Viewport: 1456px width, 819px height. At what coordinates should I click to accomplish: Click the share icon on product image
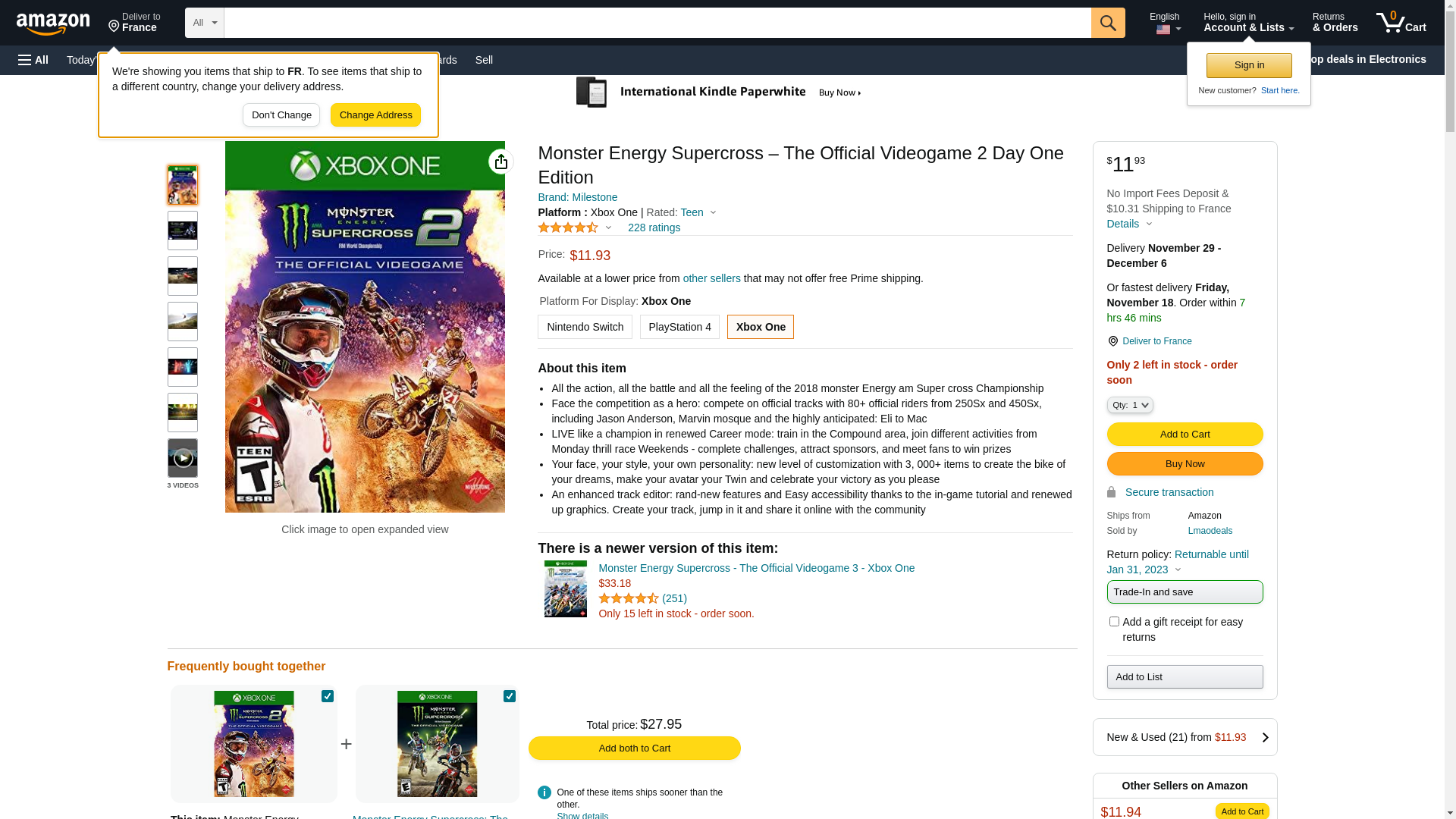500,162
